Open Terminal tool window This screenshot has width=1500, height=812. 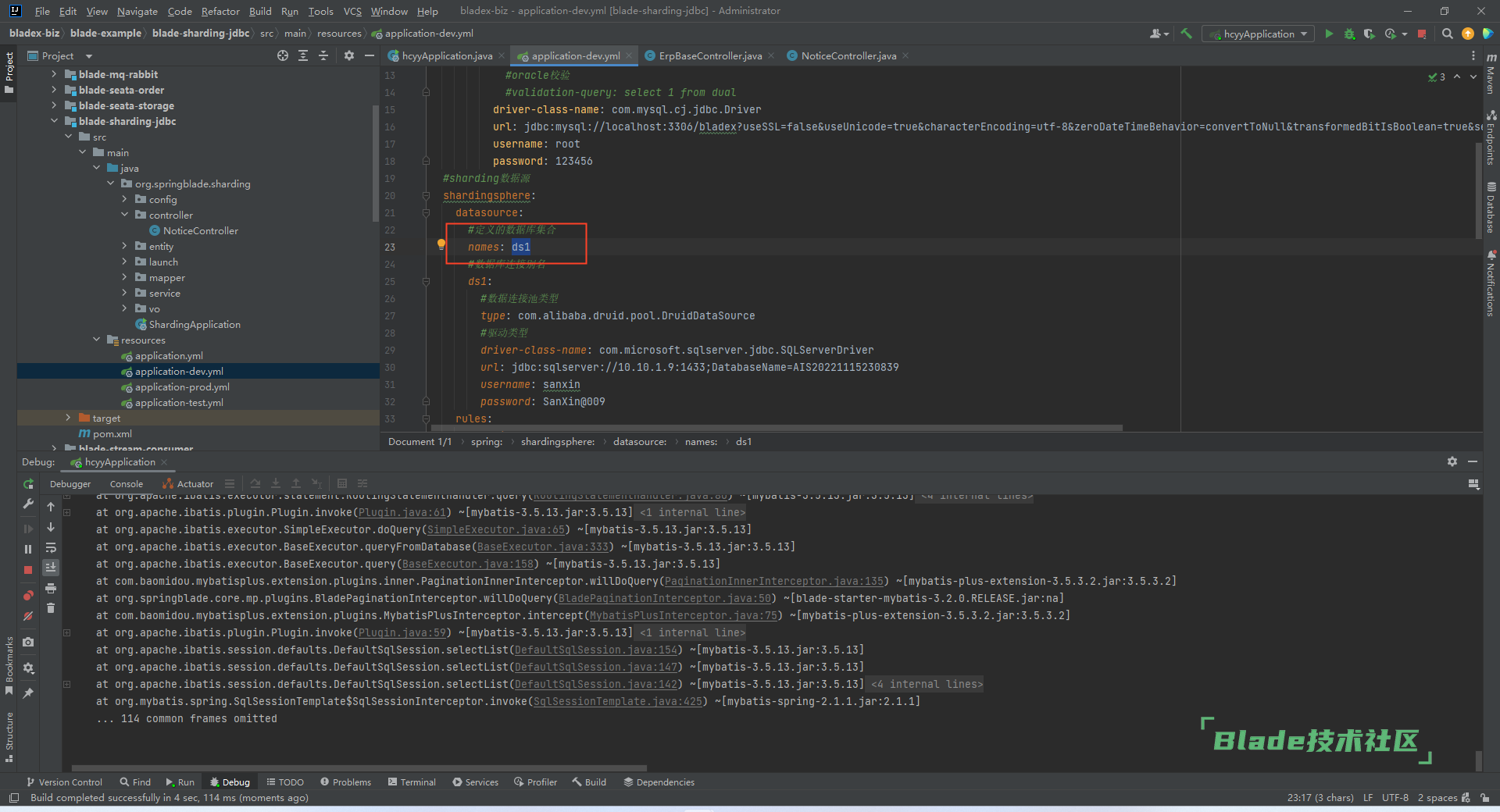coord(412,782)
